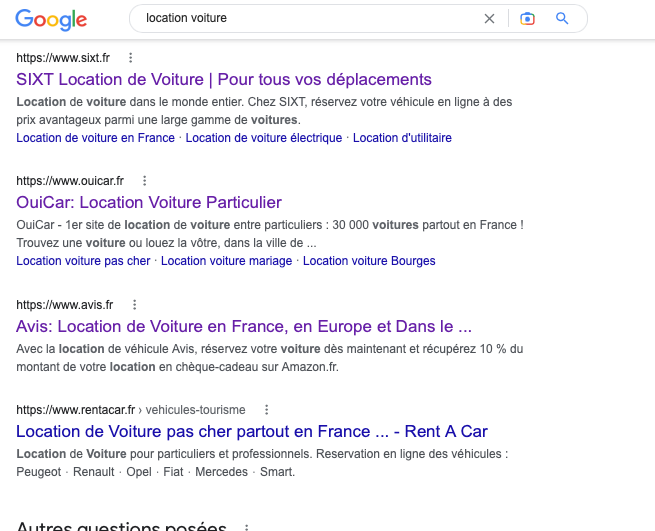Clear the search box with X
655x531 pixels.
click(x=489, y=18)
